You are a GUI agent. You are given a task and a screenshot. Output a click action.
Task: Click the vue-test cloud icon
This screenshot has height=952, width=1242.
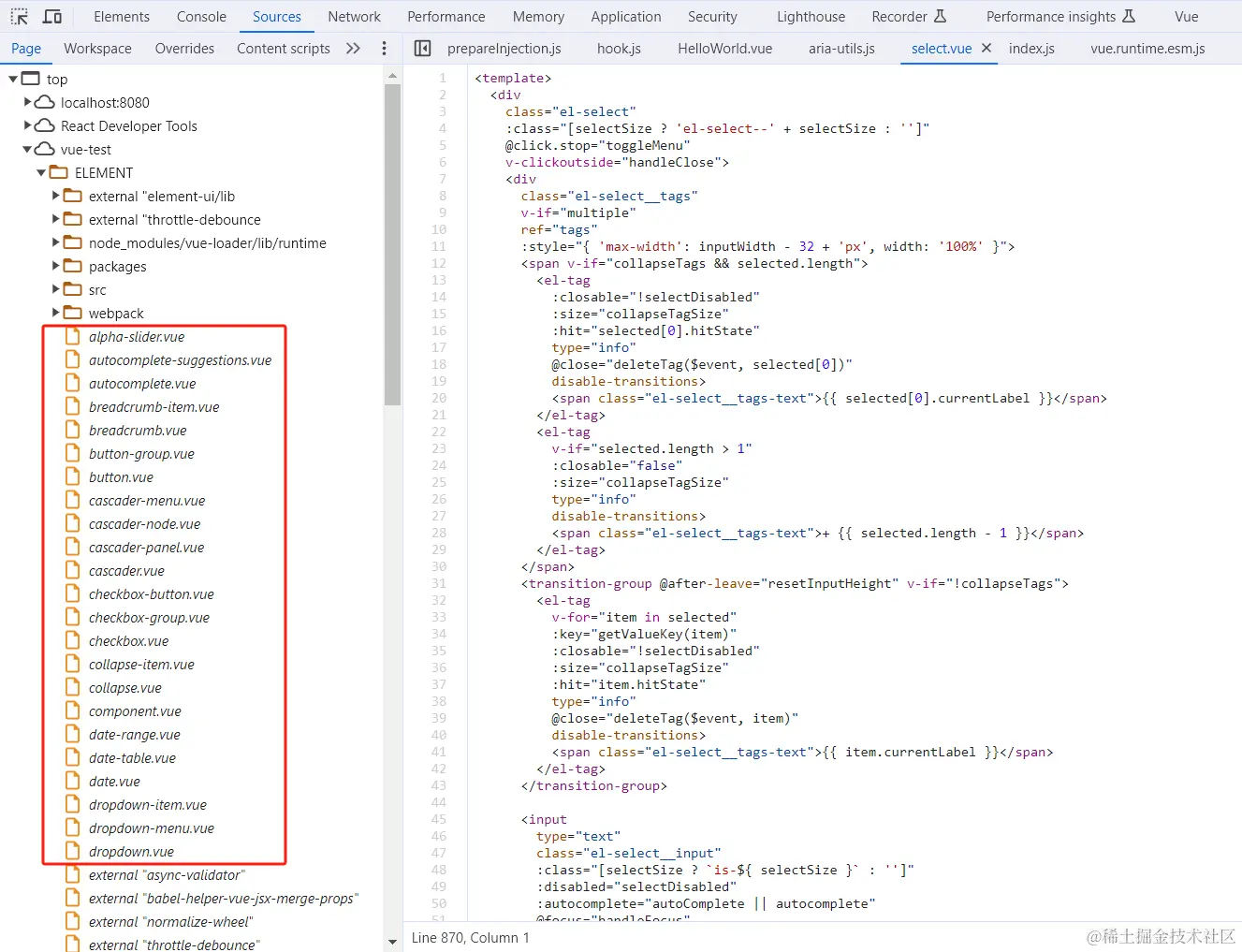[45, 149]
